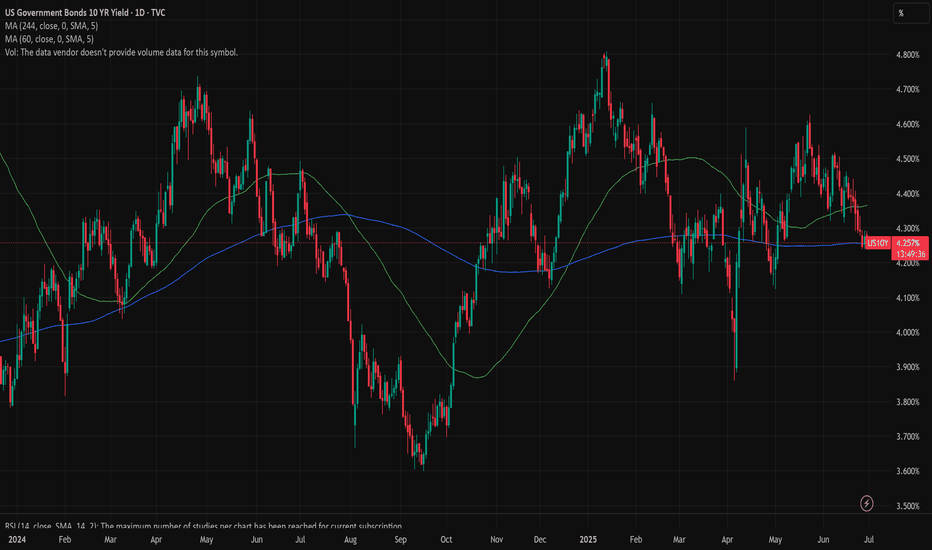
Task: Click the 4.257% current price label
Action: tap(908, 243)
